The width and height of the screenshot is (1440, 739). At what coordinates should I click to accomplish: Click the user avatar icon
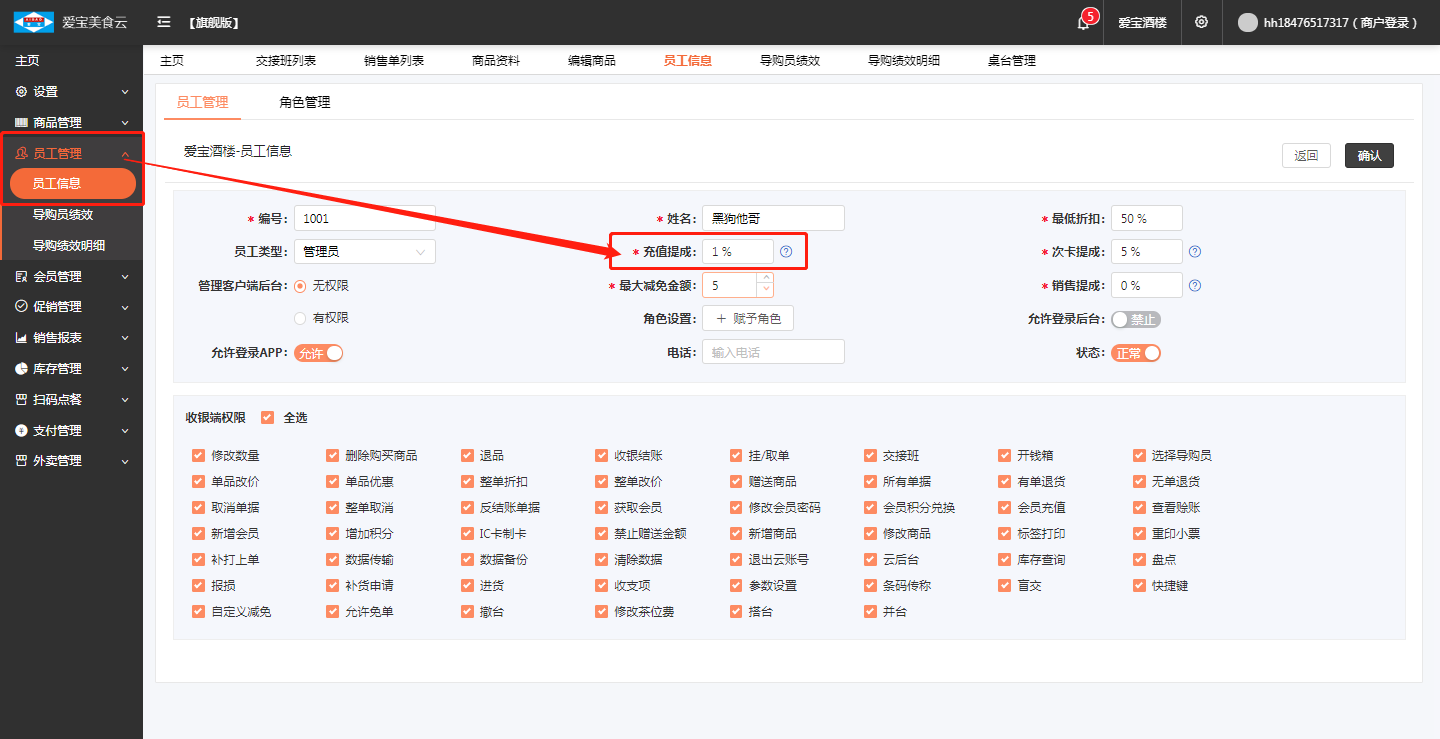click(1247, 22)
